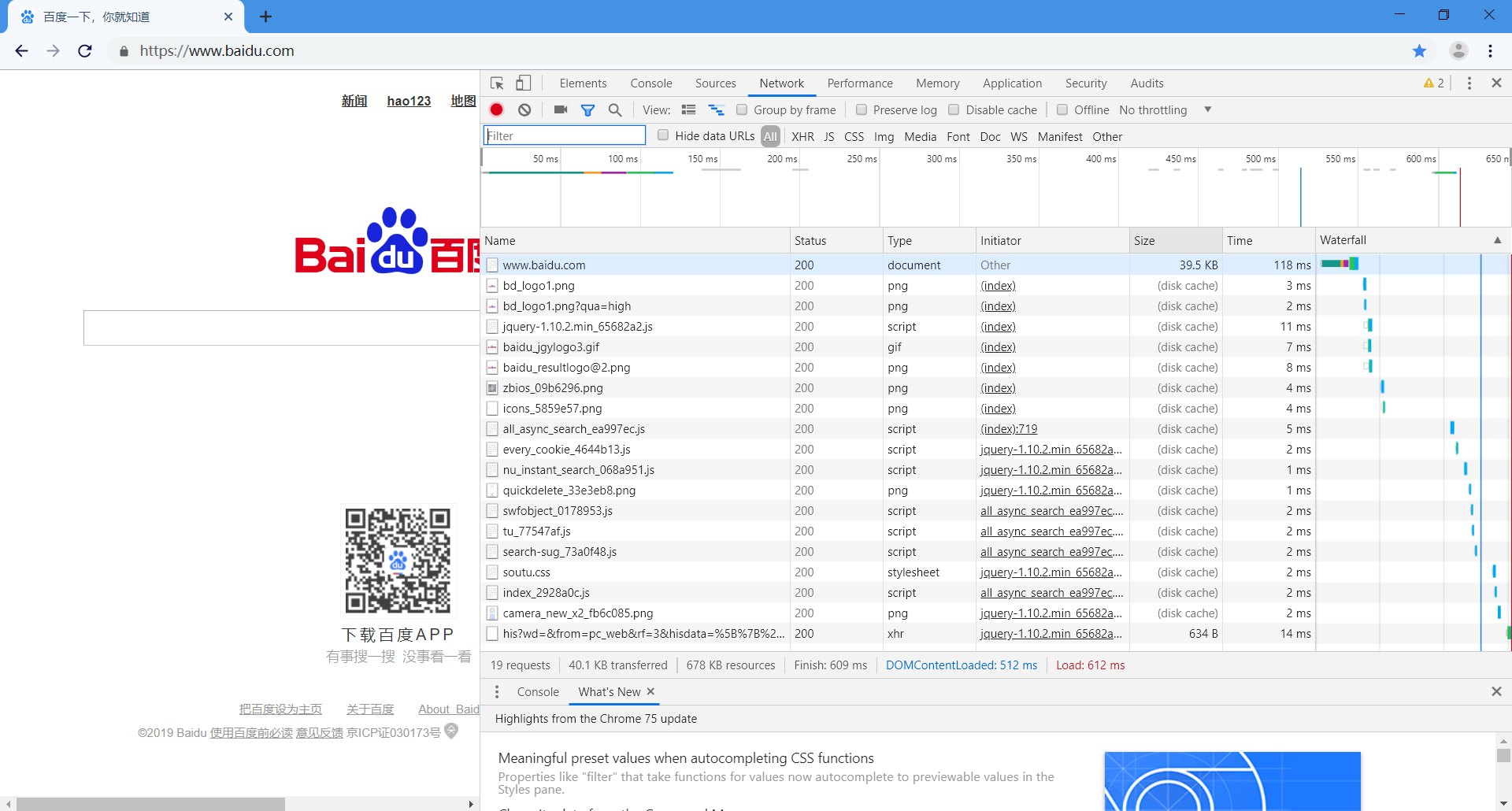The height and width of the screenshot is (811, 1512).
Task: Reload the Baidu page
Action: (85, 51)
